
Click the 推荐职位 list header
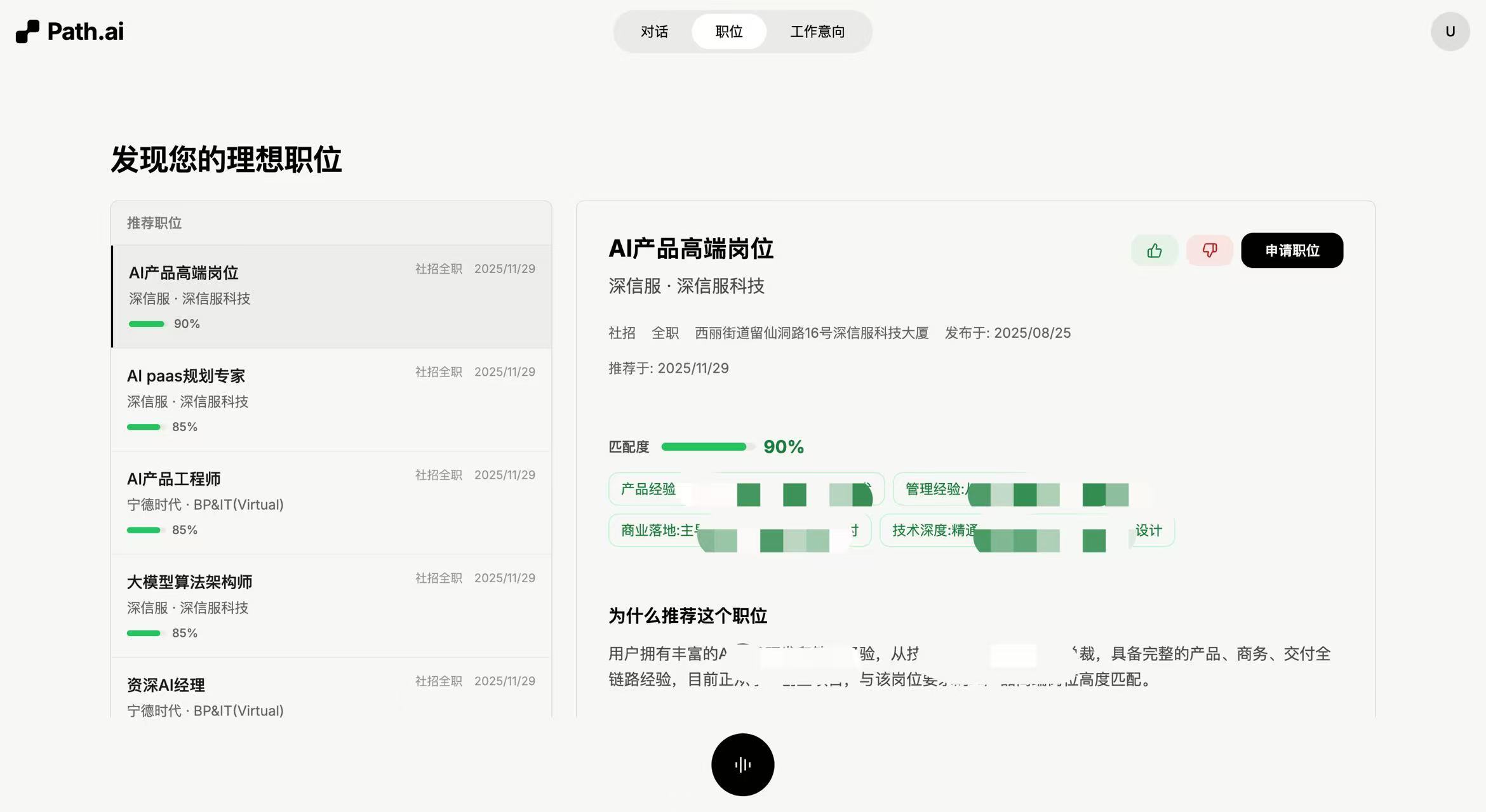(x=153, y=223)
